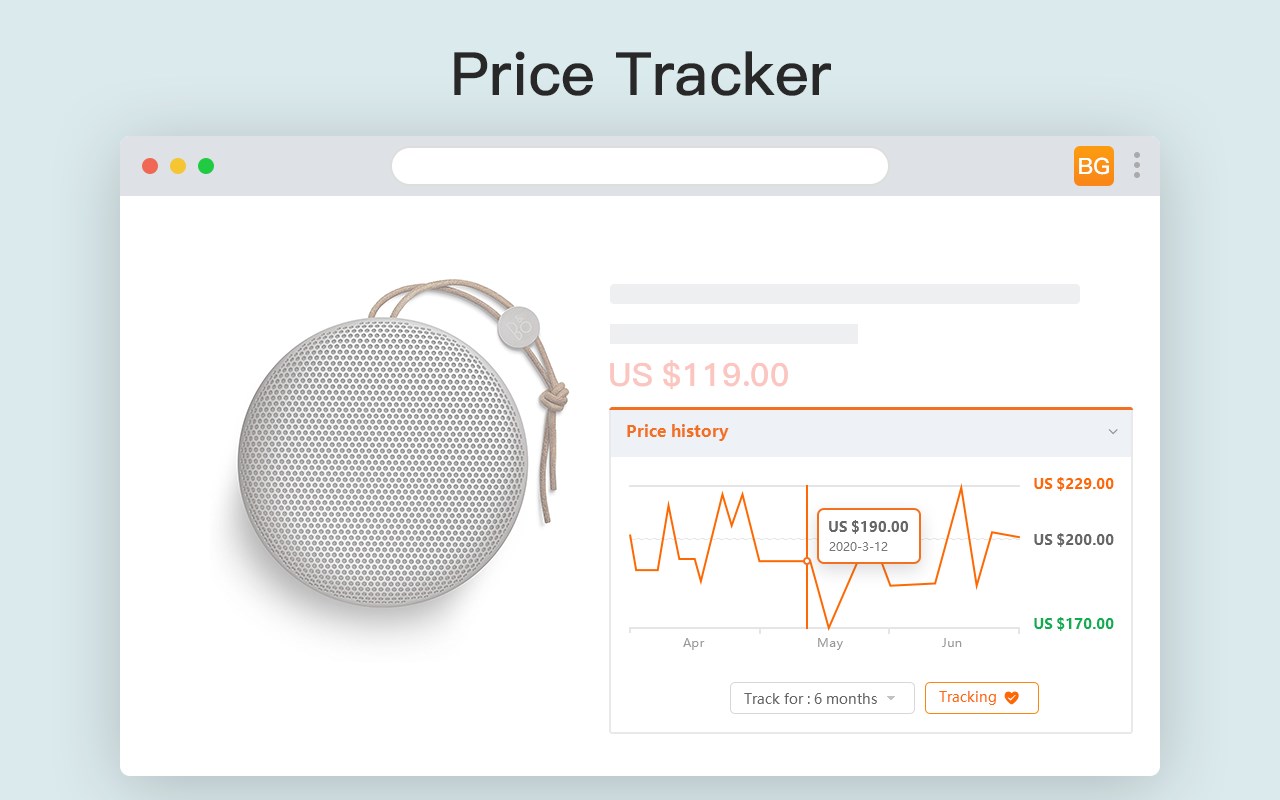Click the yellow minimize dot

point(178,166)
